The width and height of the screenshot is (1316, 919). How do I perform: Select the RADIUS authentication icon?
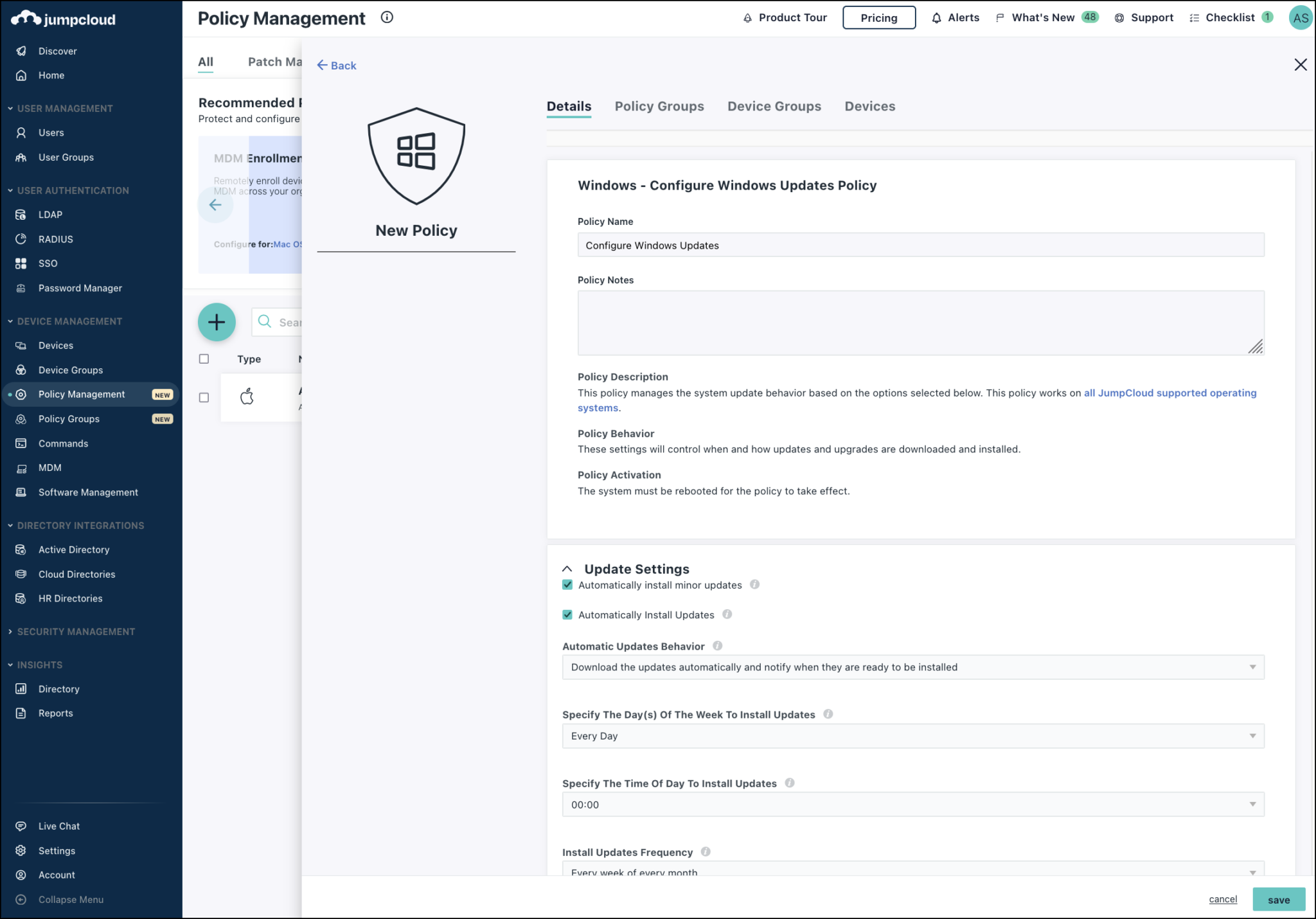[x=21, y=238]
